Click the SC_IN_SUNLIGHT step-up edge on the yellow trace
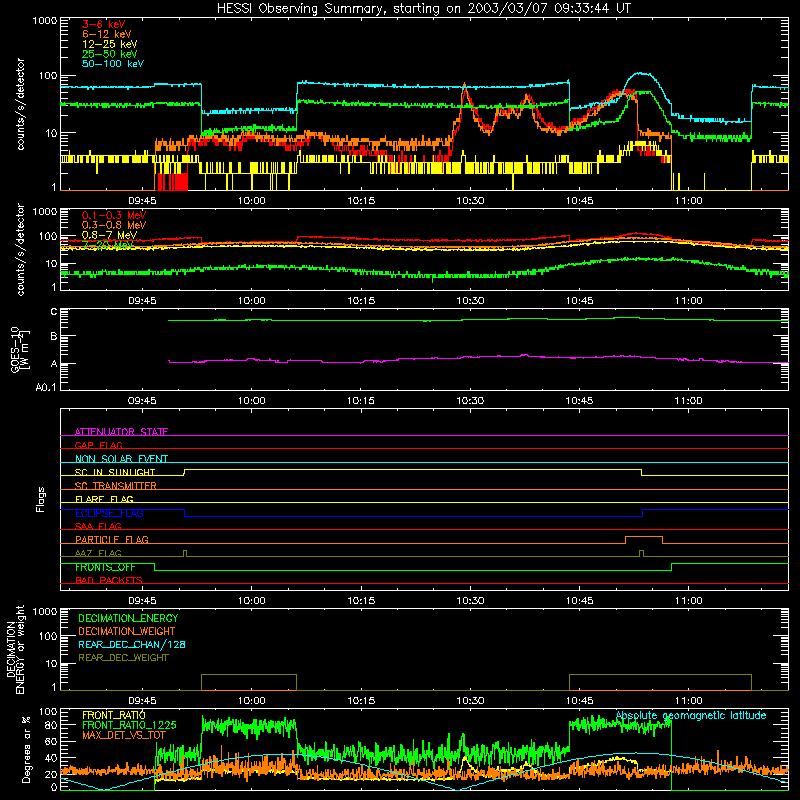This screenshot has height=800, width=800. [x=184, y=472]
